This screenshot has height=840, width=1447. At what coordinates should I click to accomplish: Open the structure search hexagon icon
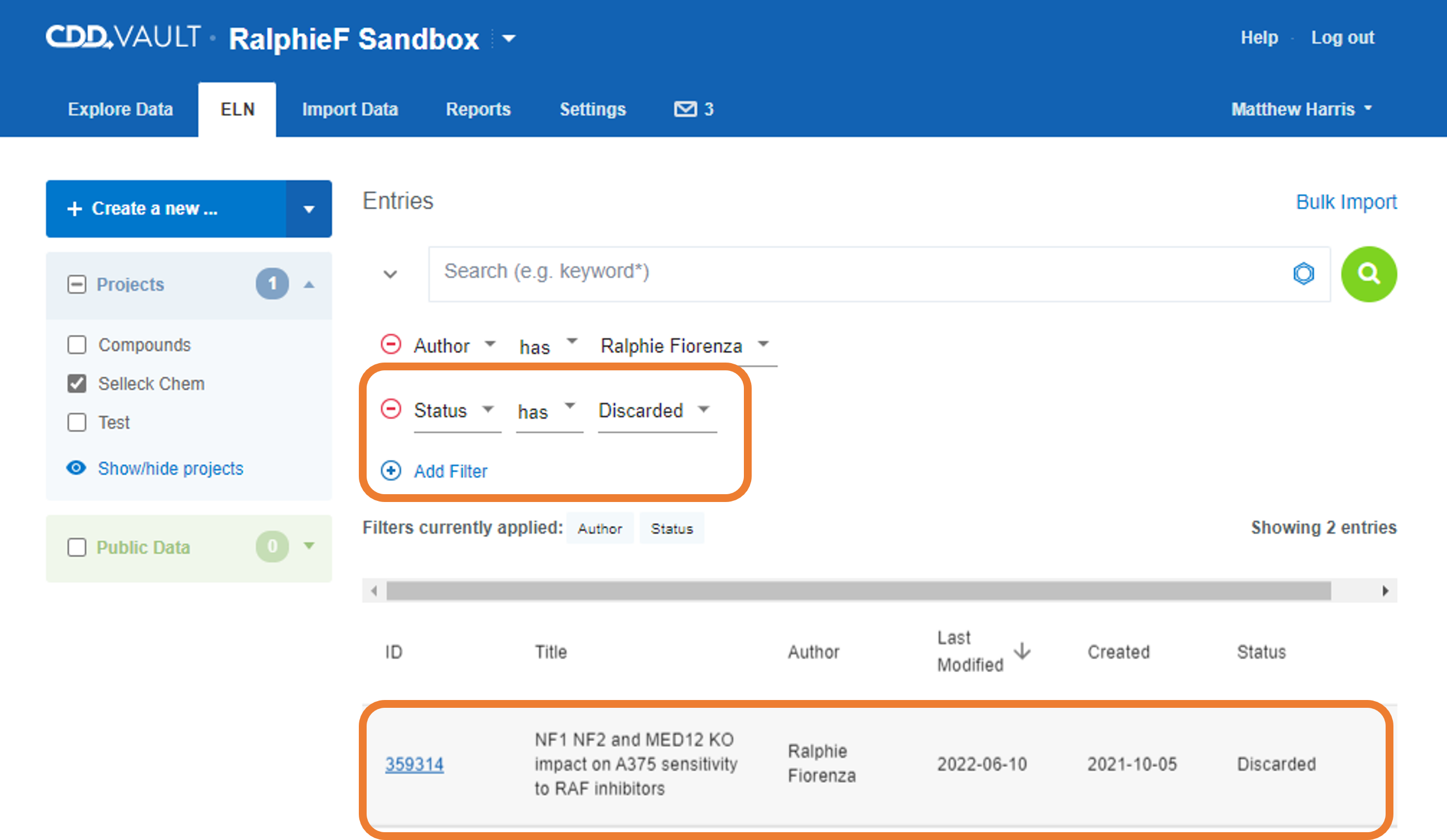1304,274
